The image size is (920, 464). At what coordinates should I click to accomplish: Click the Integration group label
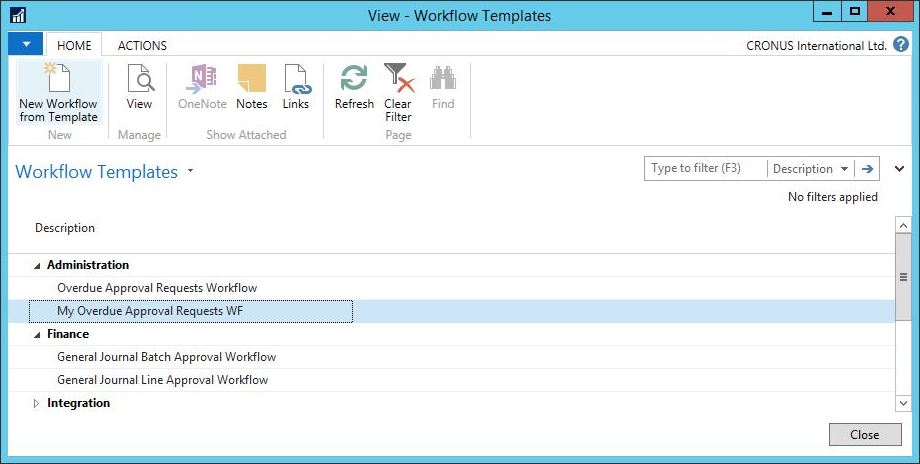click(79, 403)
